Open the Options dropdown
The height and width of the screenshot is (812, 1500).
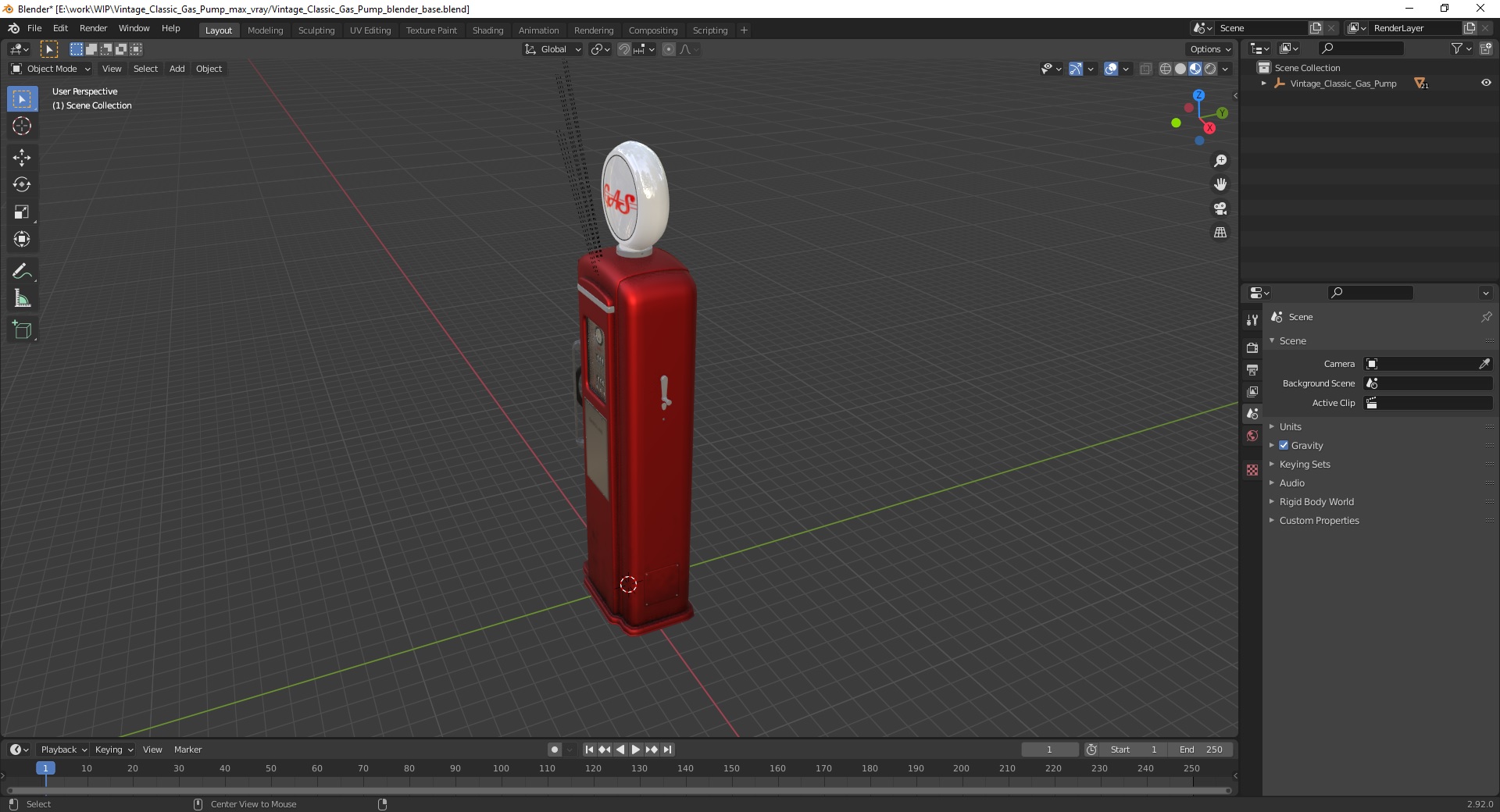(x=1210, y=49)
